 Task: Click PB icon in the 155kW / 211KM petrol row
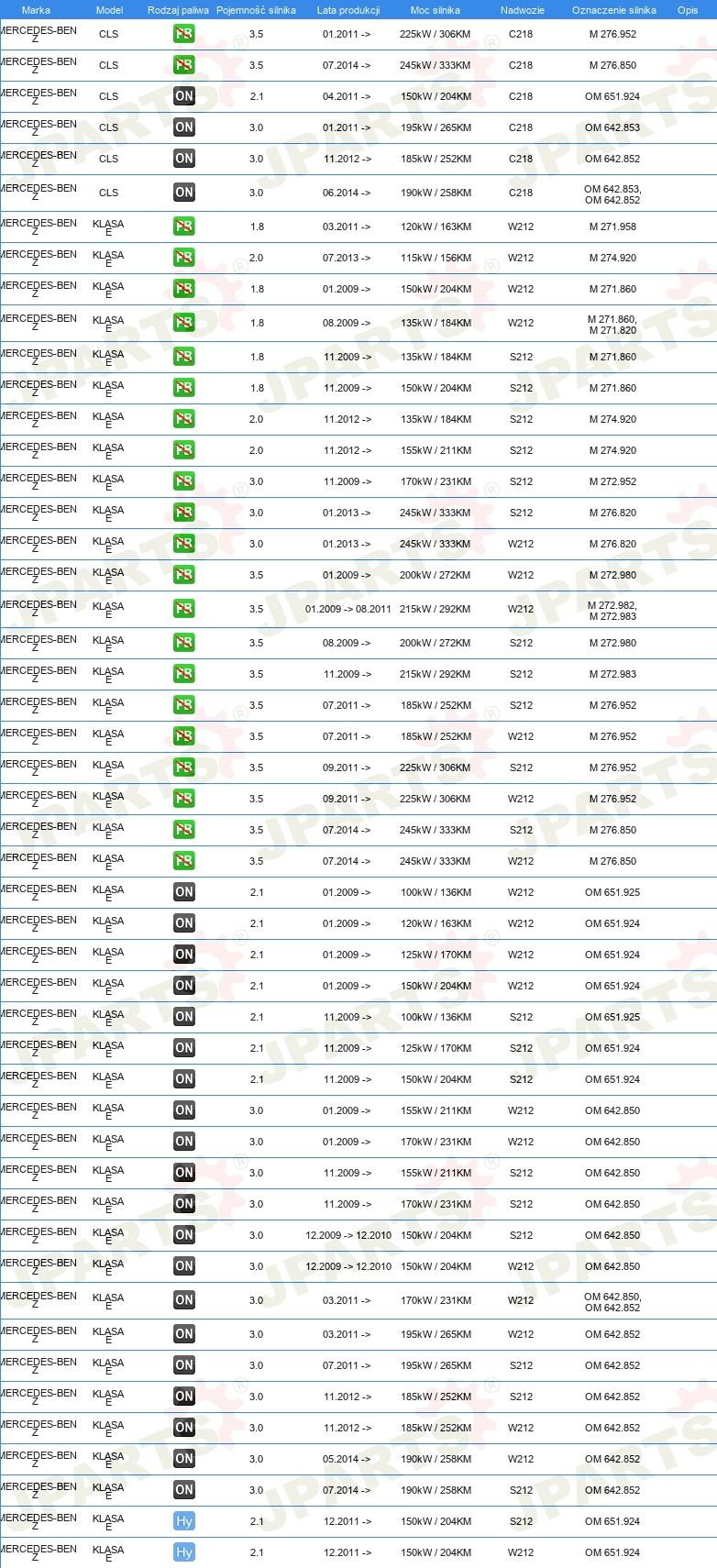point(184,450)
